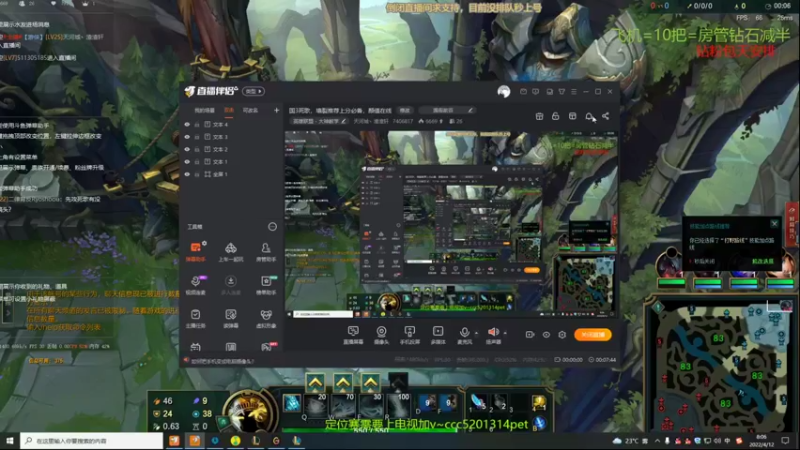Toggle lock on 文本 2 layer
800x450 pixels.
[x=197, y=149]
